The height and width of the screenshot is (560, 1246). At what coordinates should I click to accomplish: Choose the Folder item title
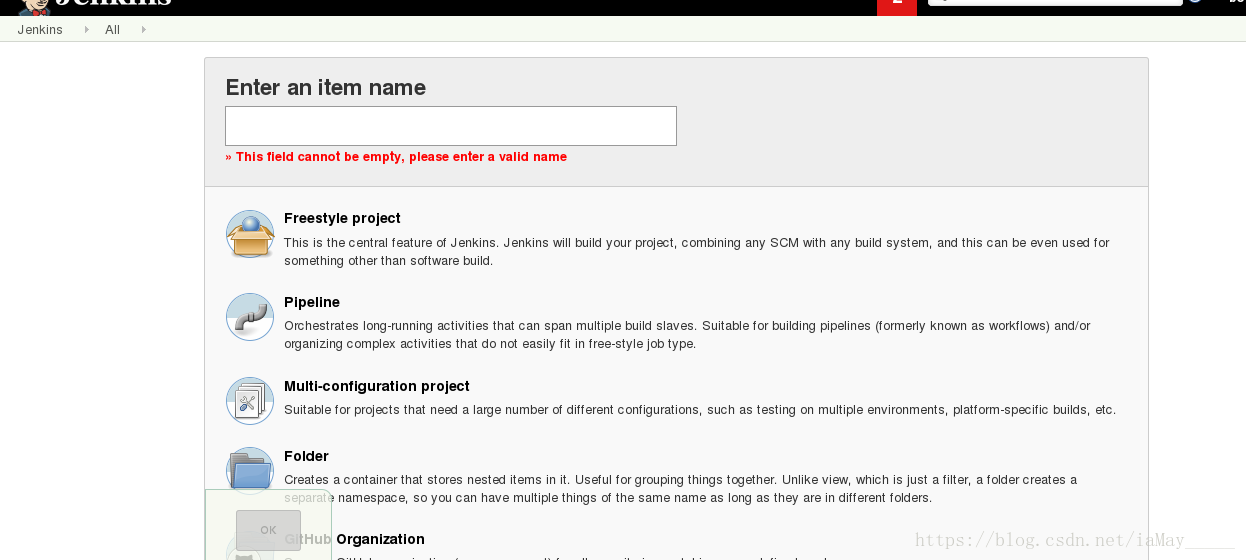point(306,456)
